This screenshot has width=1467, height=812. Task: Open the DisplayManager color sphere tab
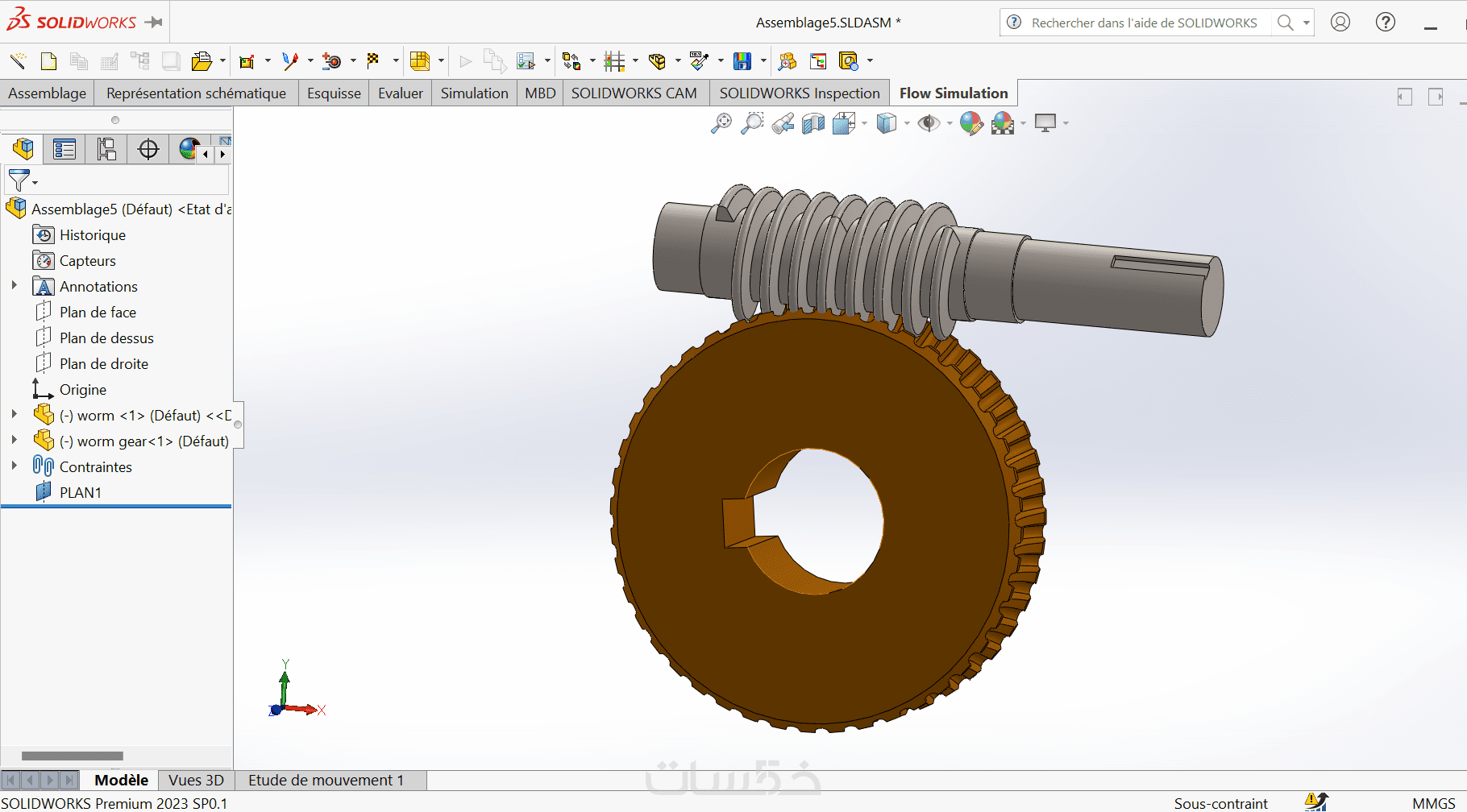(x=189, y=149)
